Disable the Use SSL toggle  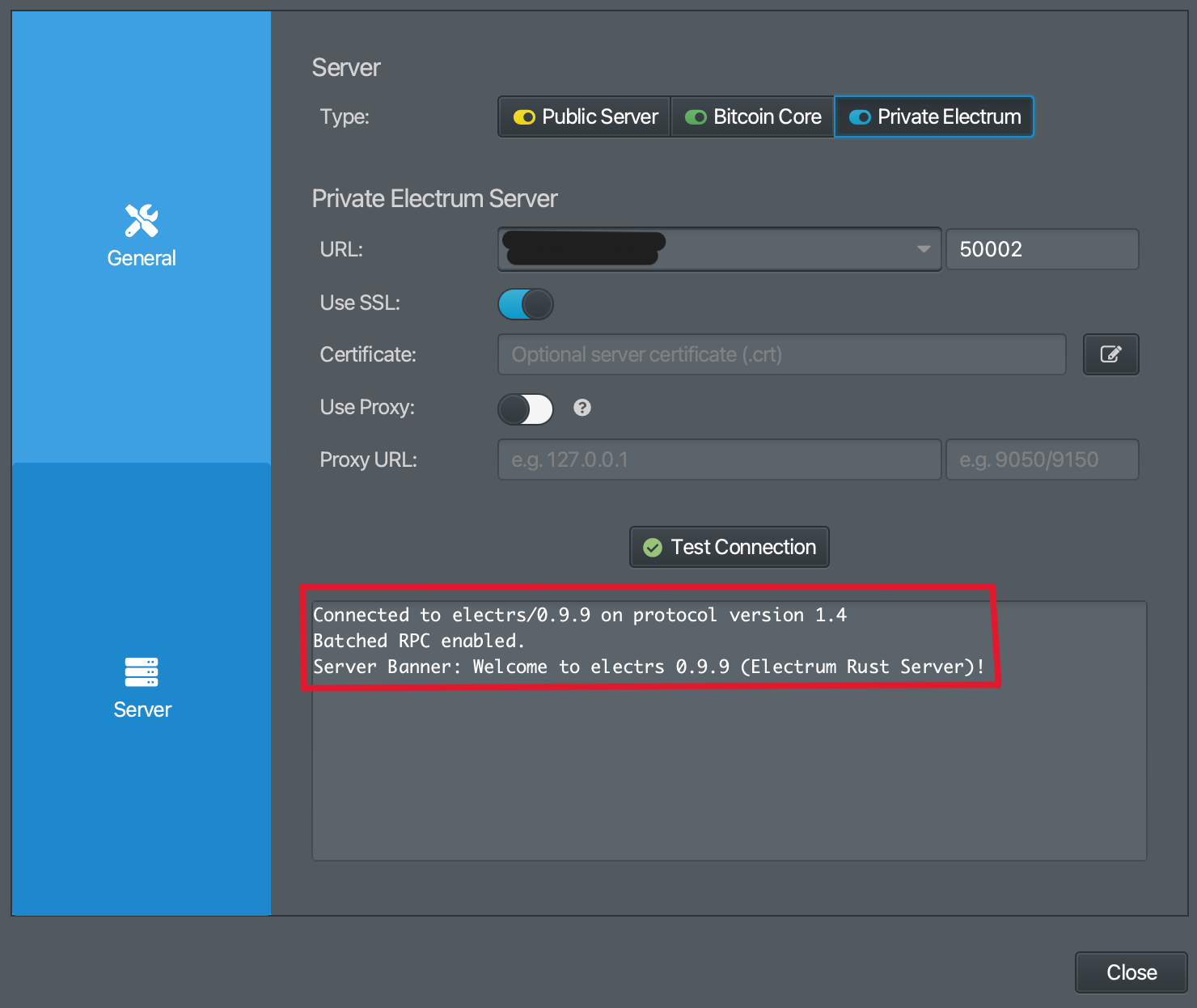click(x=526, y=303)
